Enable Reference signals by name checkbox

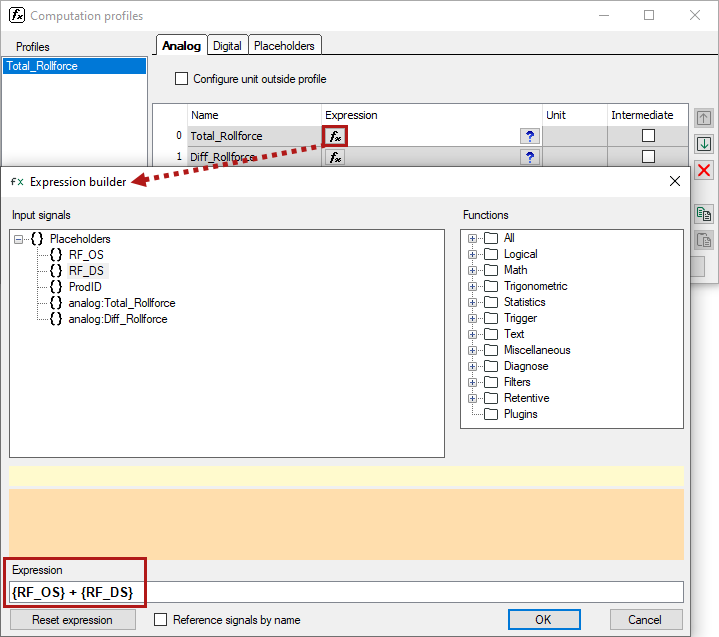coord(160,620)
